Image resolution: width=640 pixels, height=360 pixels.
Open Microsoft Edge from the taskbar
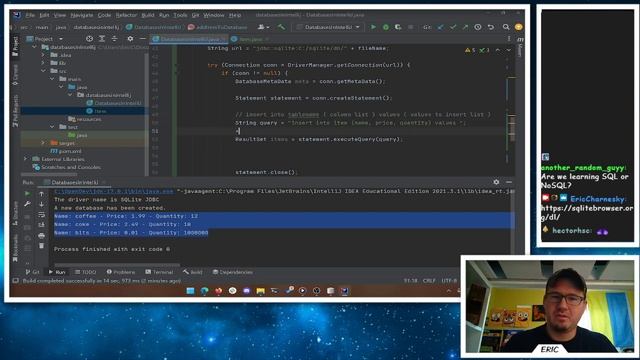coord(204,291)
